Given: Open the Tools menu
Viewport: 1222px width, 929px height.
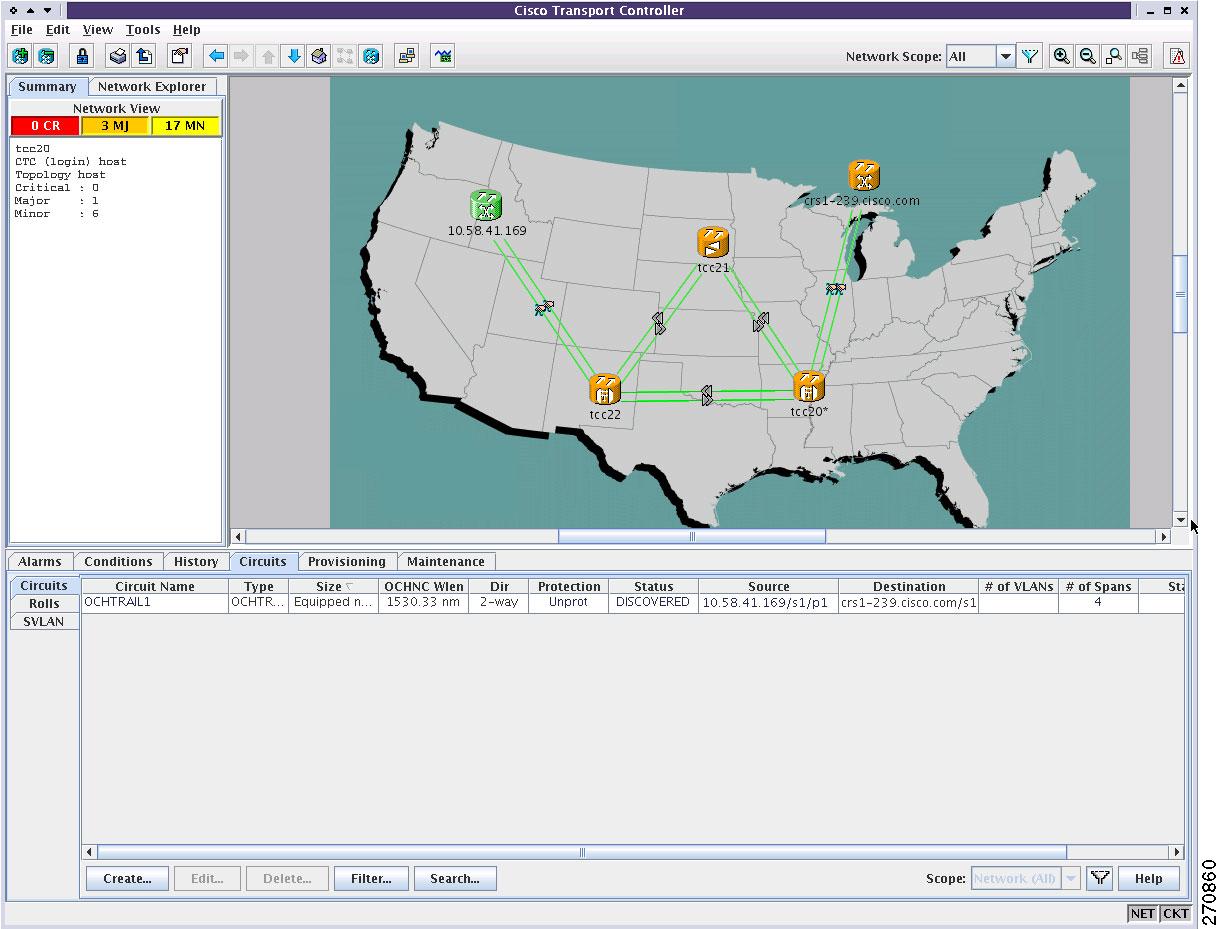Looking at the screenshot, I should [x=143, y=30].
